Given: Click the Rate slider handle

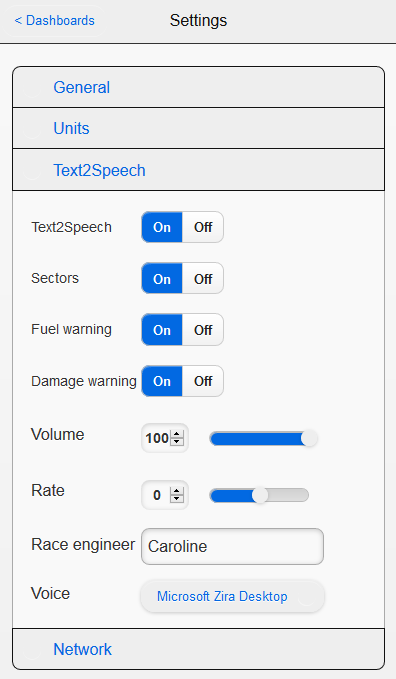Looking at the screenshot, I should (260, 495).
